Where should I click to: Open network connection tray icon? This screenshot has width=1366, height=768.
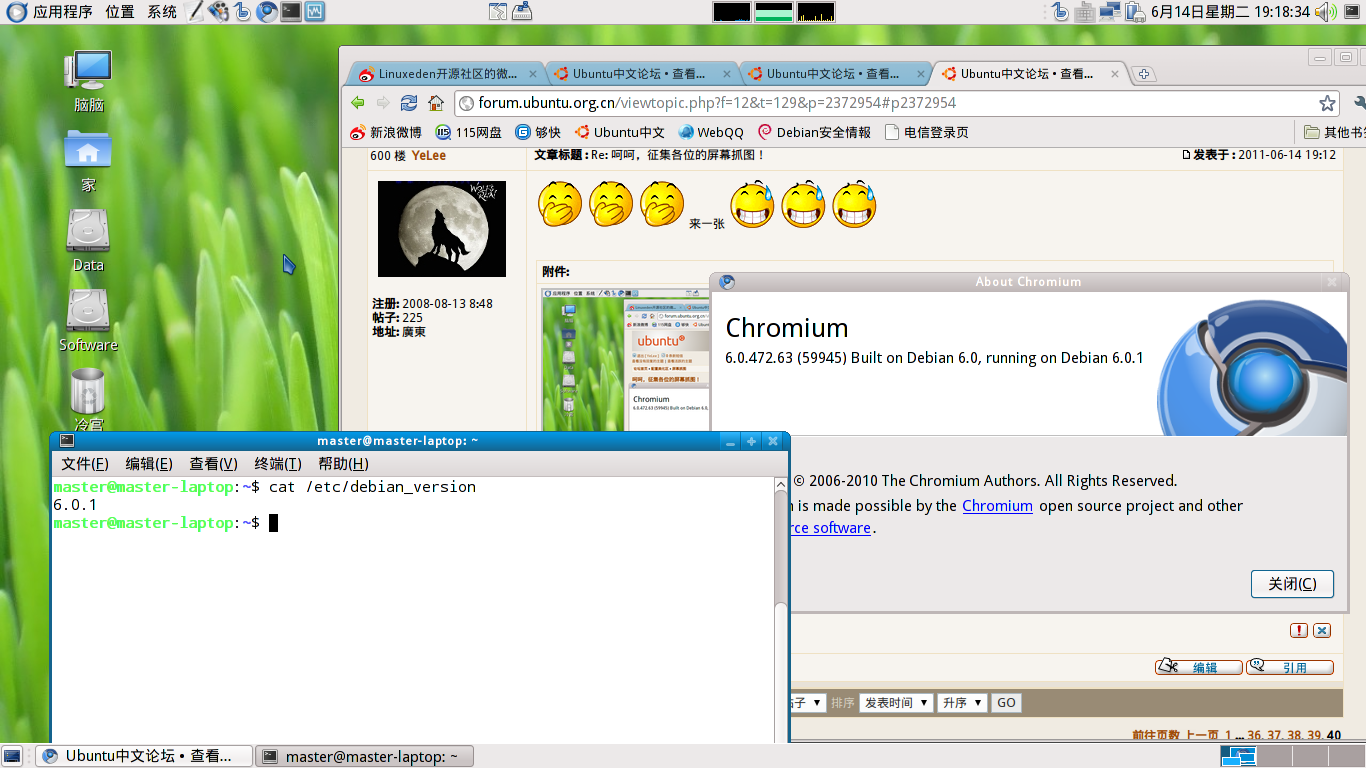click(1109, 12)
